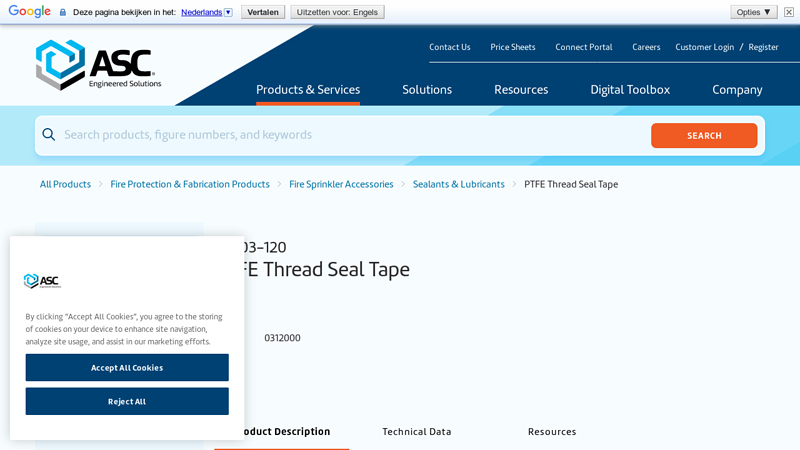Go to Fire Protection & Fabrication Products breadcrumb
This screenshot has width=800, height=450.
click(190, 184)
